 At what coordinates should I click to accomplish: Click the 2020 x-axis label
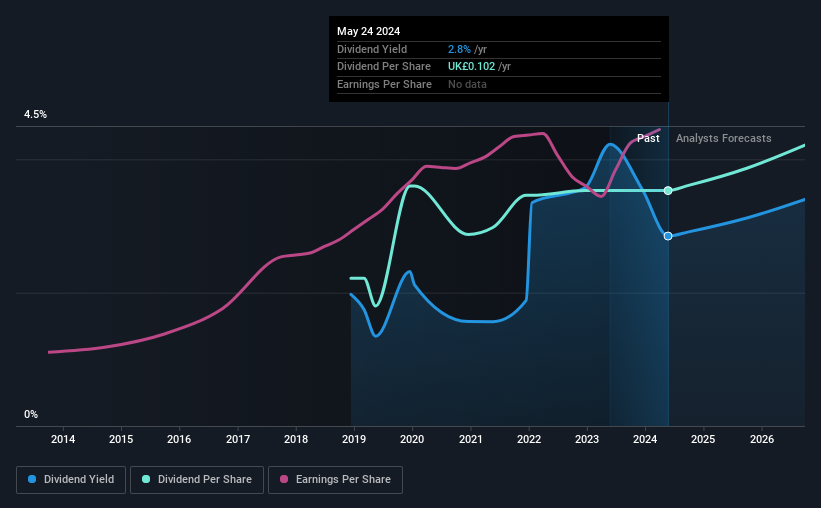[412, 439]
